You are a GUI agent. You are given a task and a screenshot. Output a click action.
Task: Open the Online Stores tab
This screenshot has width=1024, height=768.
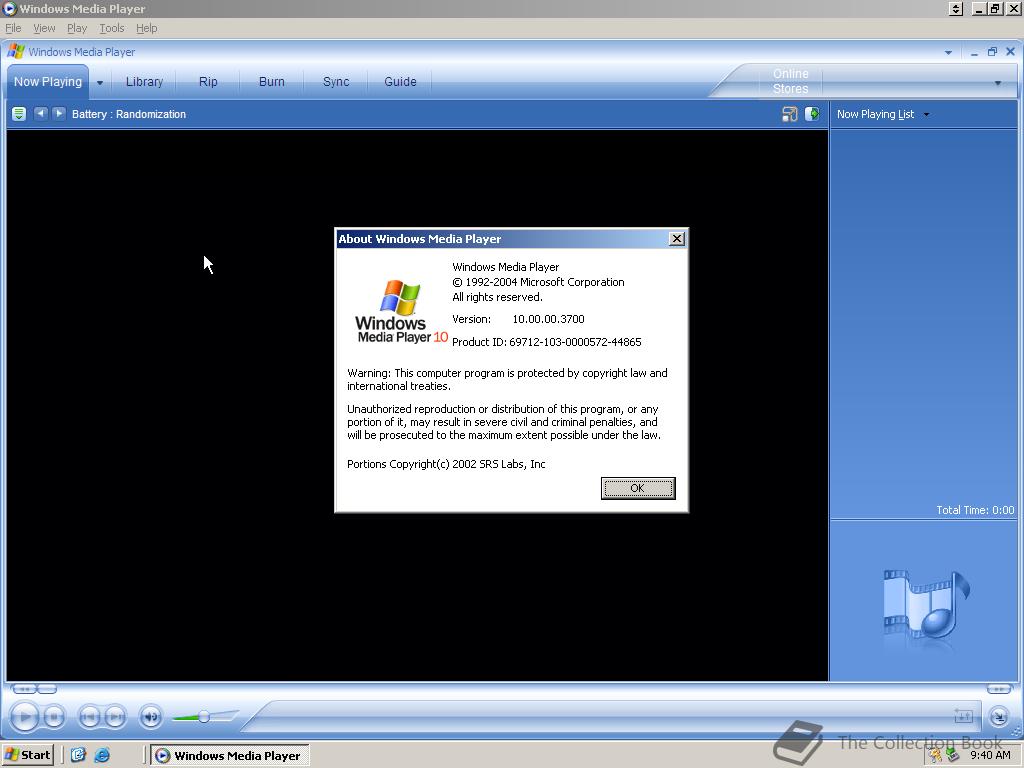[x=790, y=81]
